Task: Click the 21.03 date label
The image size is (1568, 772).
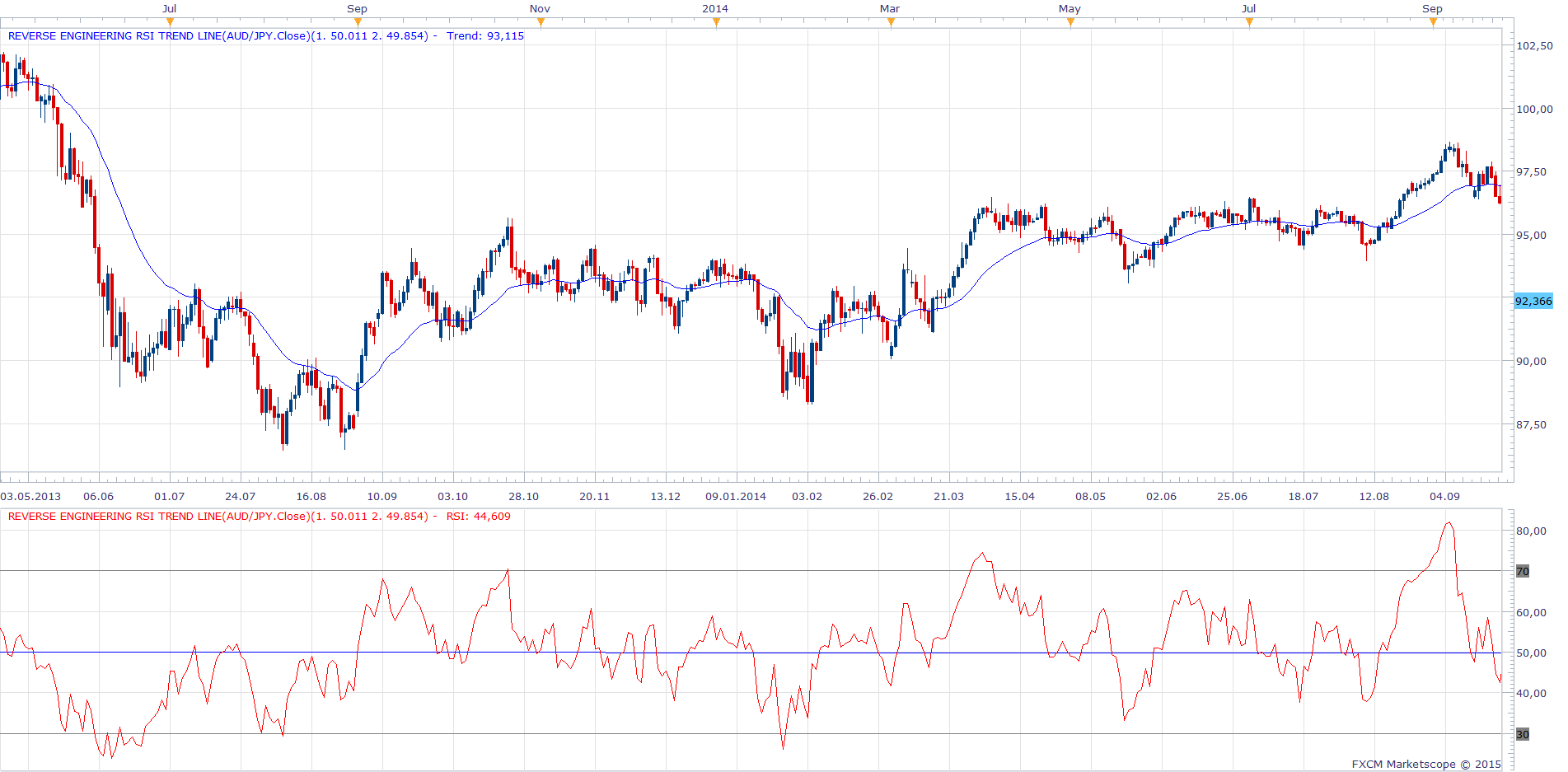Action: (949, 496)
